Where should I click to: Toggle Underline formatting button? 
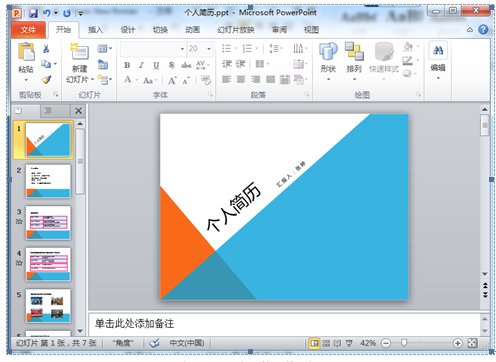pos(156,65)
